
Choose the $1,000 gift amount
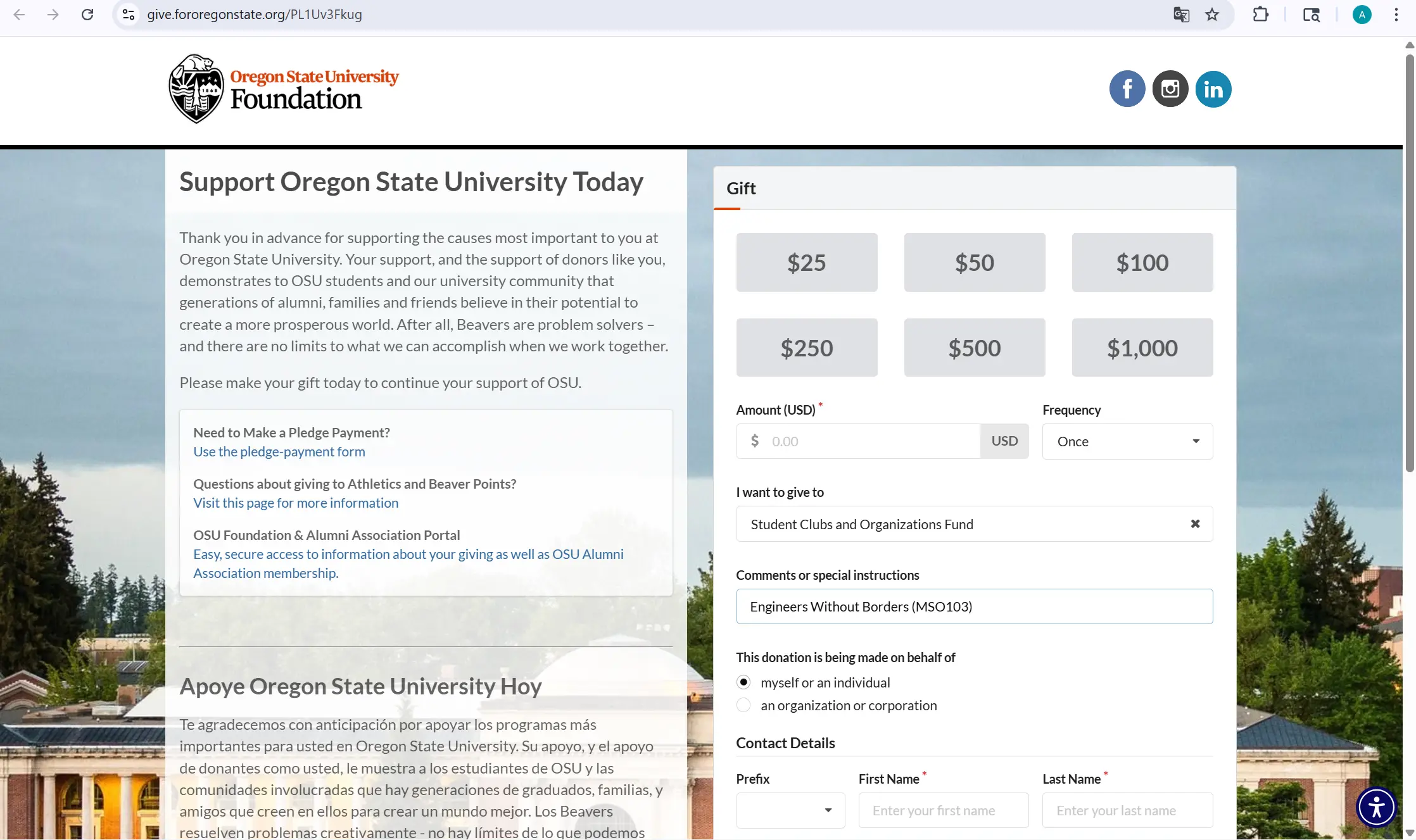(x=1142, y=348)
